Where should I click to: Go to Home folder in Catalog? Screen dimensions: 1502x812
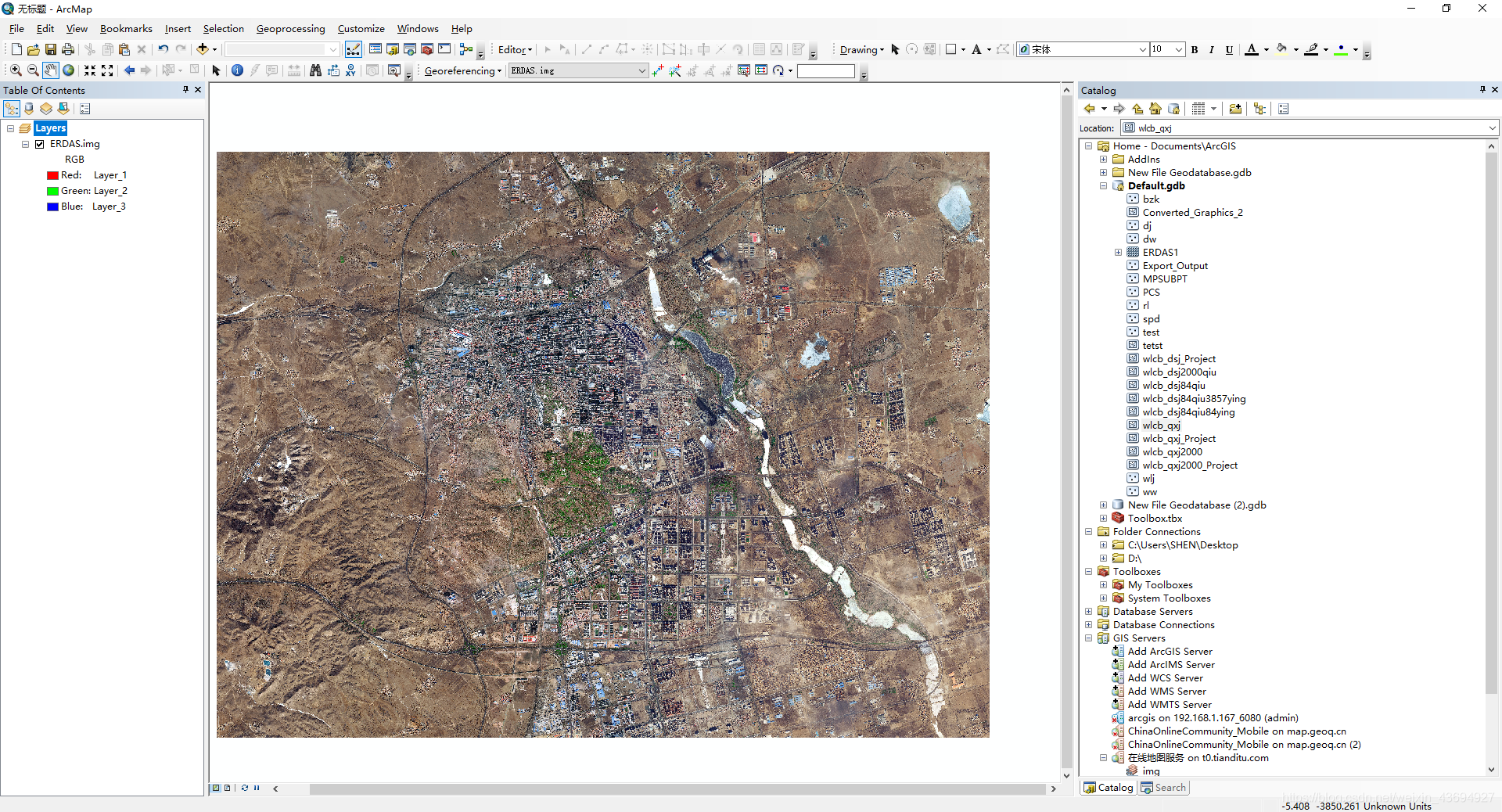click(x=1155, y=109)
